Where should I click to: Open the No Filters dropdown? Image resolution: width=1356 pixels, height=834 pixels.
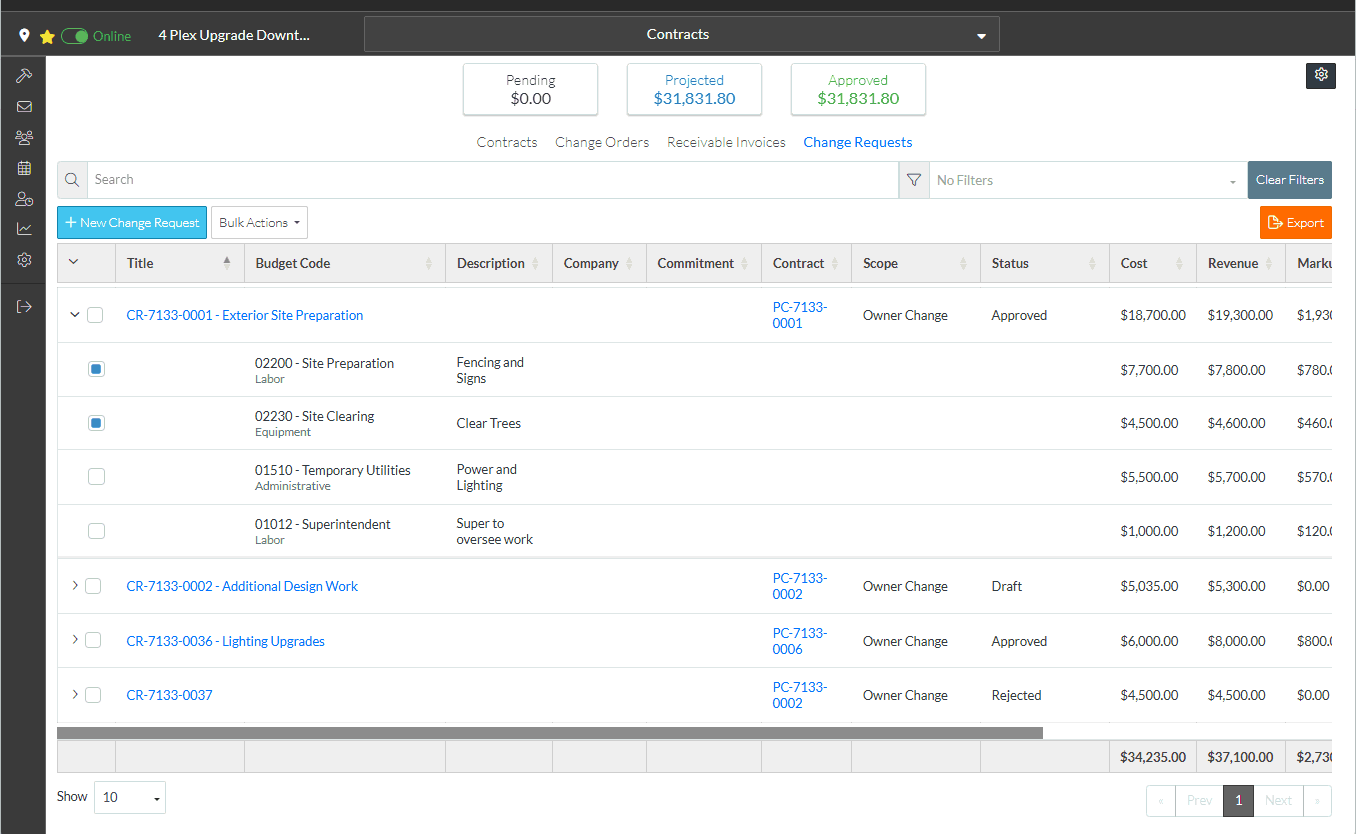(x=1088, y=180)
